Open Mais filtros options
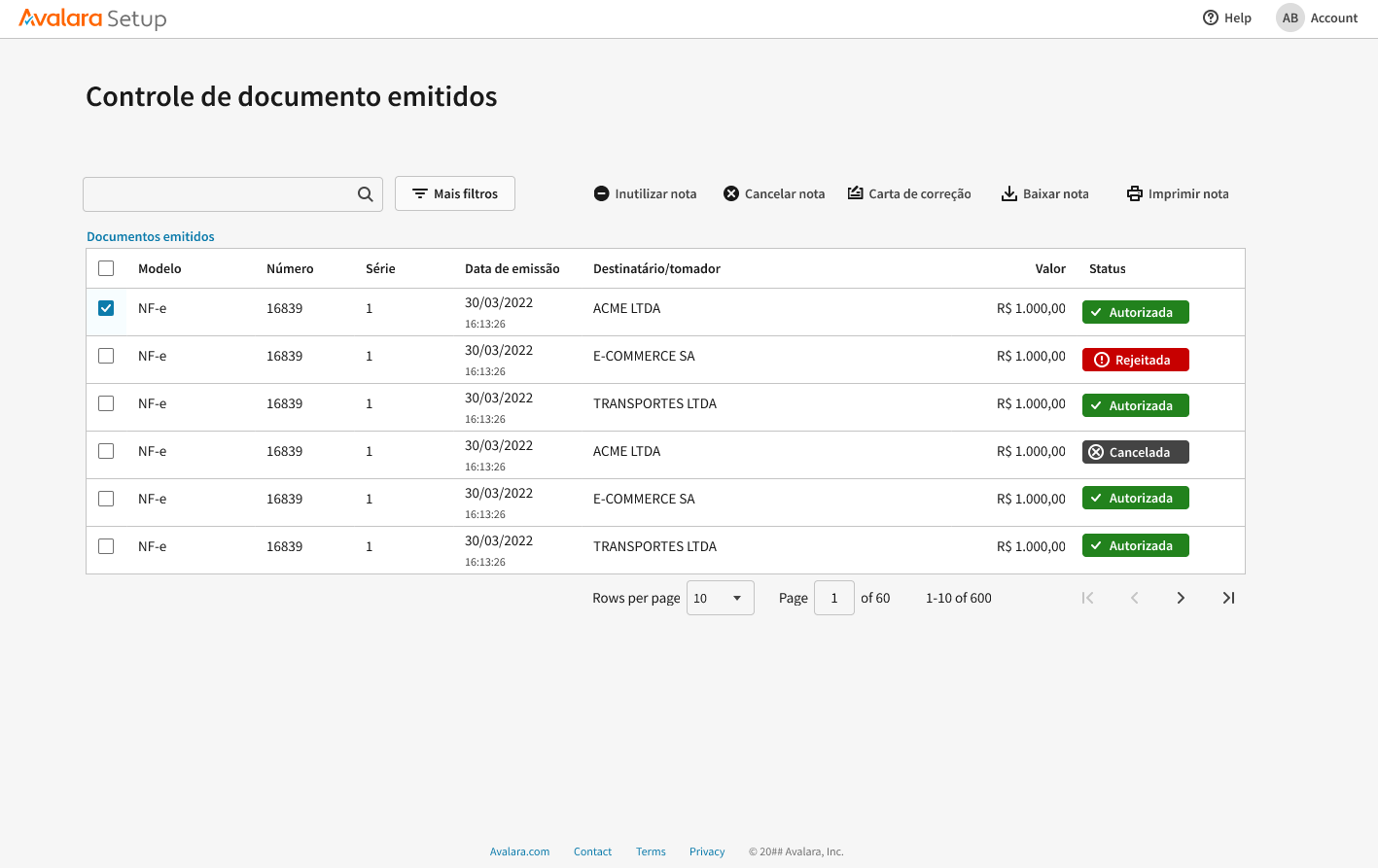The height and width of the screenshot is (868, 1378). pos(455,193)
